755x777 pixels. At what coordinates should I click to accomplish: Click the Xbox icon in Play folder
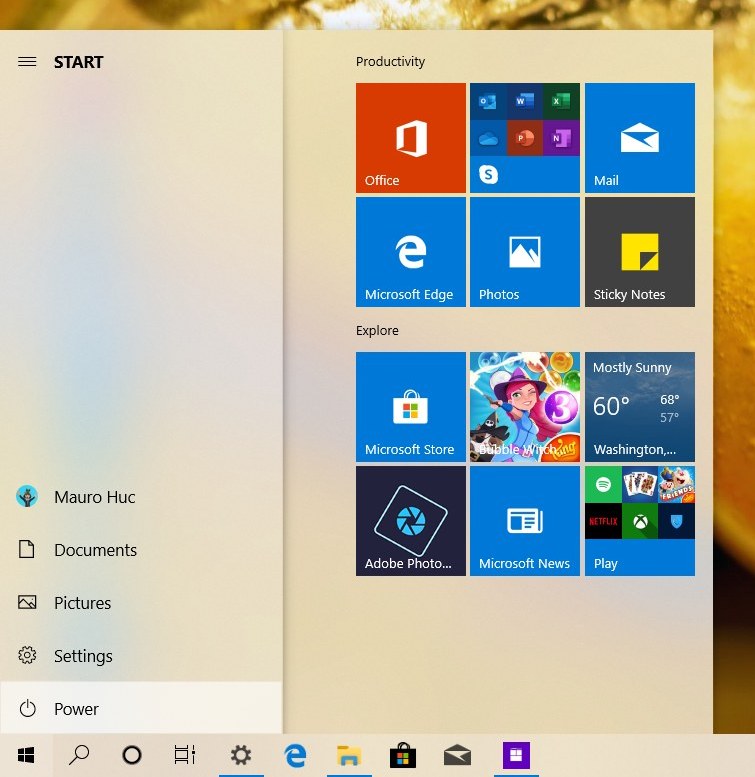[640, 521]
